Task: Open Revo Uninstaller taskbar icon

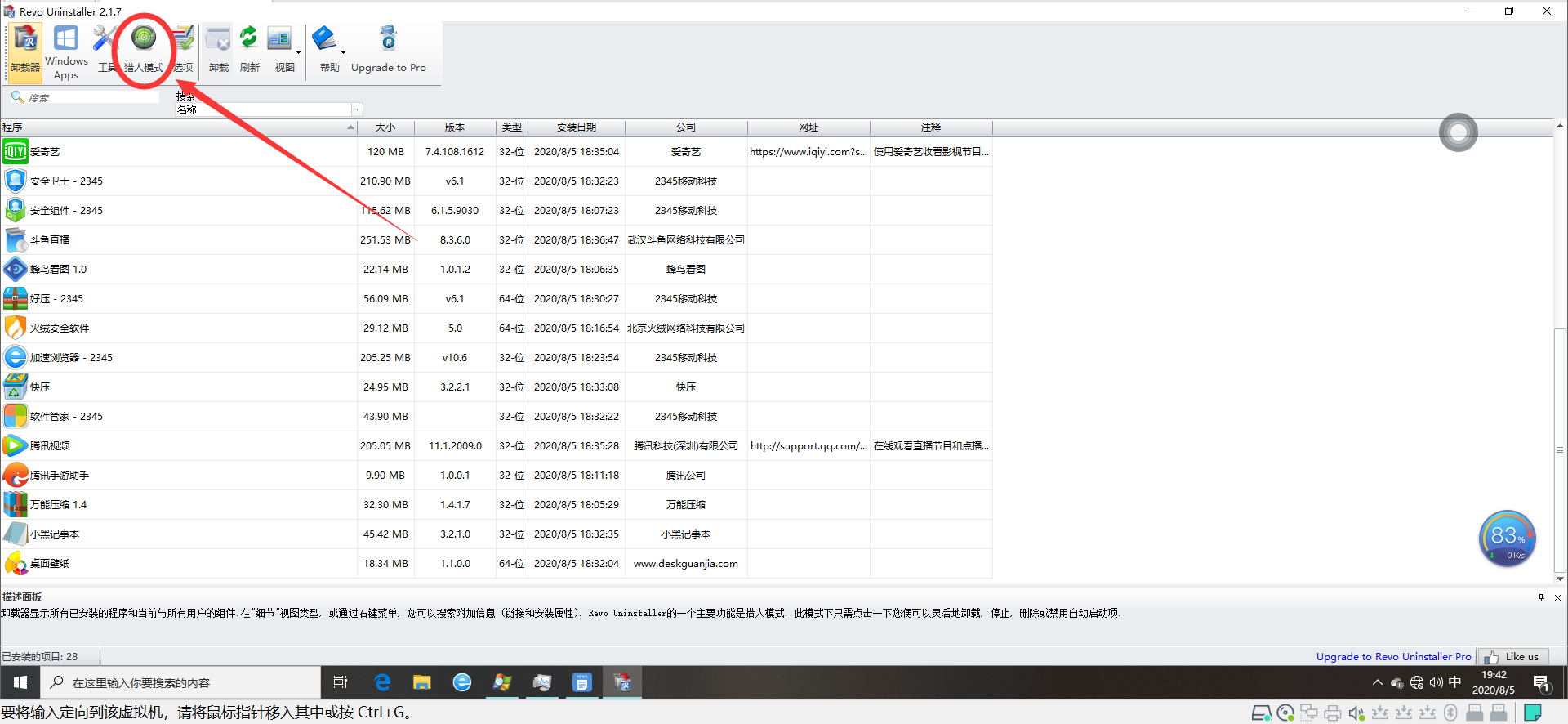Action: [x=622, y=682]
